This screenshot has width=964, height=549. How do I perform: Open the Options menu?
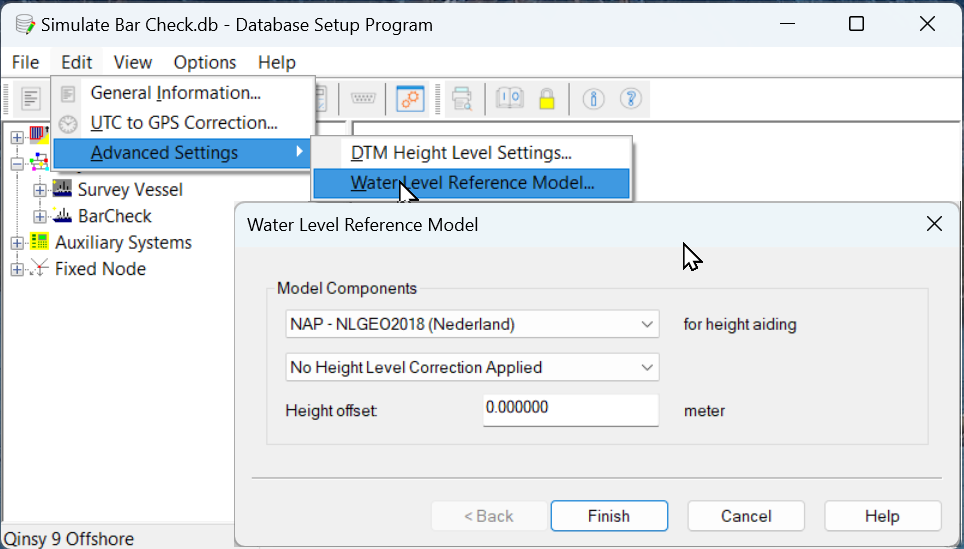(x=205, y=62)
